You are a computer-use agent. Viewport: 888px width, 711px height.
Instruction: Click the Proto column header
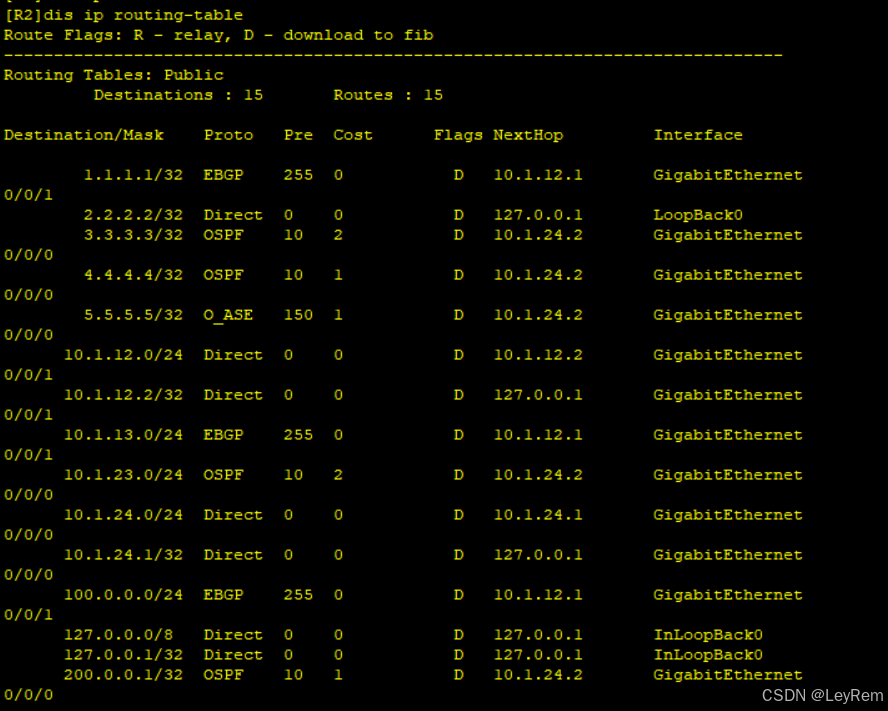pyautogui.click(x=228, y=134)
